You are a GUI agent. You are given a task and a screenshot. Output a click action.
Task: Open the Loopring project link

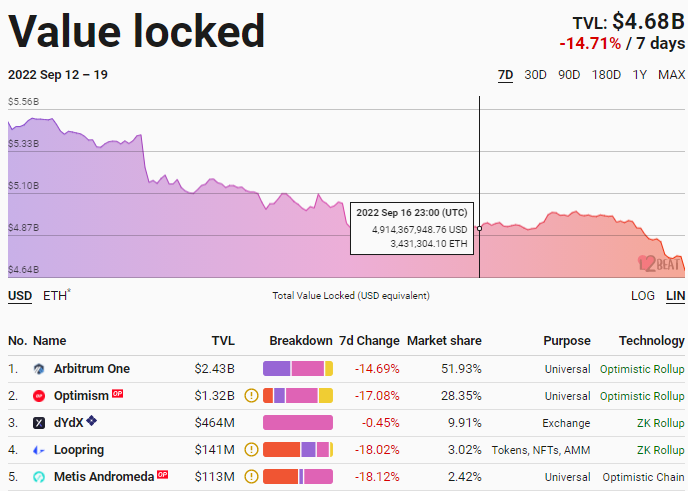point(79,450)
